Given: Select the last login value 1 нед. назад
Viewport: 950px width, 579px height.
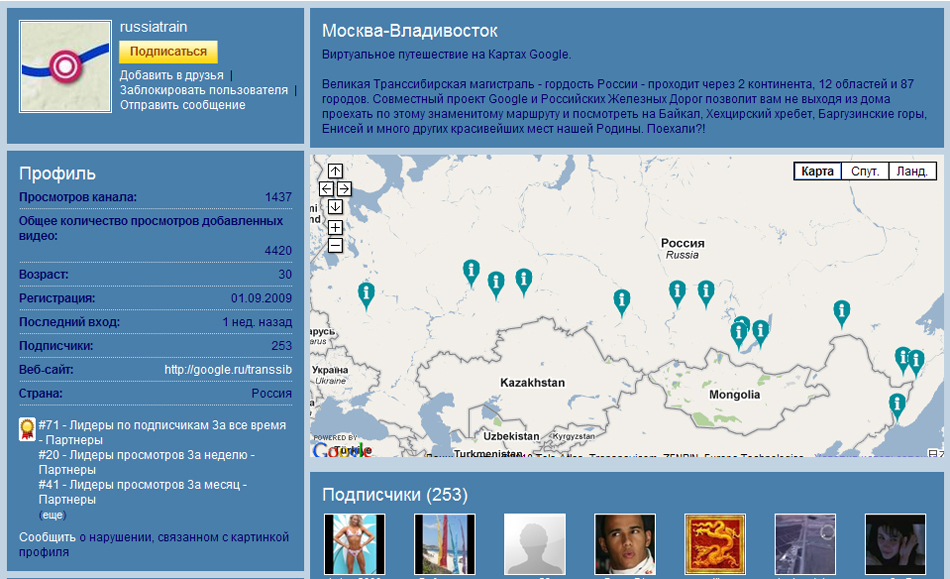Looking at the screenshot, I should click(257, 322).
